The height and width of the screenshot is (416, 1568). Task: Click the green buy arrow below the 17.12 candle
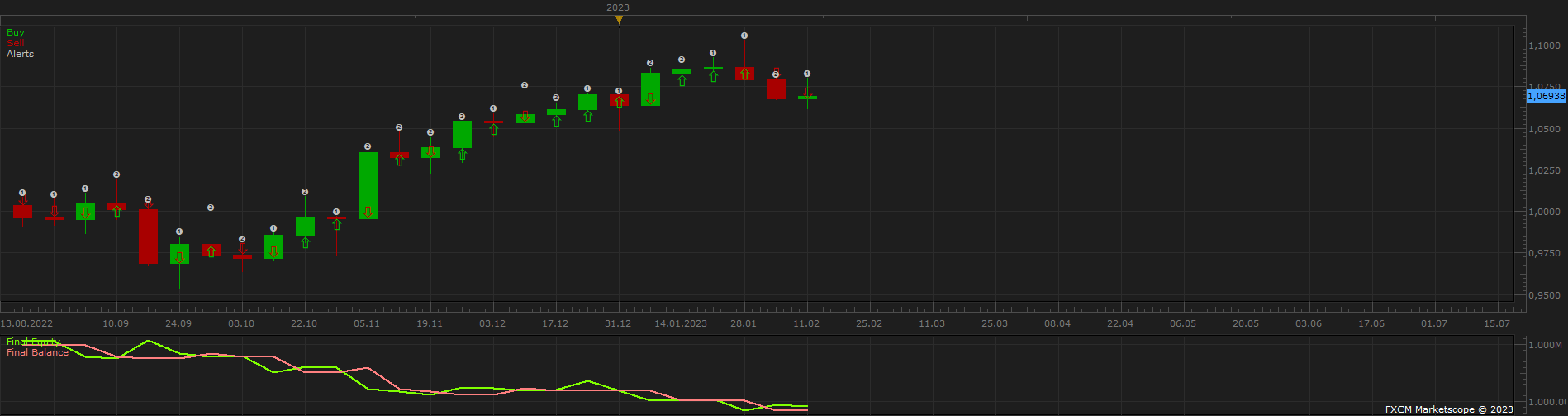[x=556, y=121]
